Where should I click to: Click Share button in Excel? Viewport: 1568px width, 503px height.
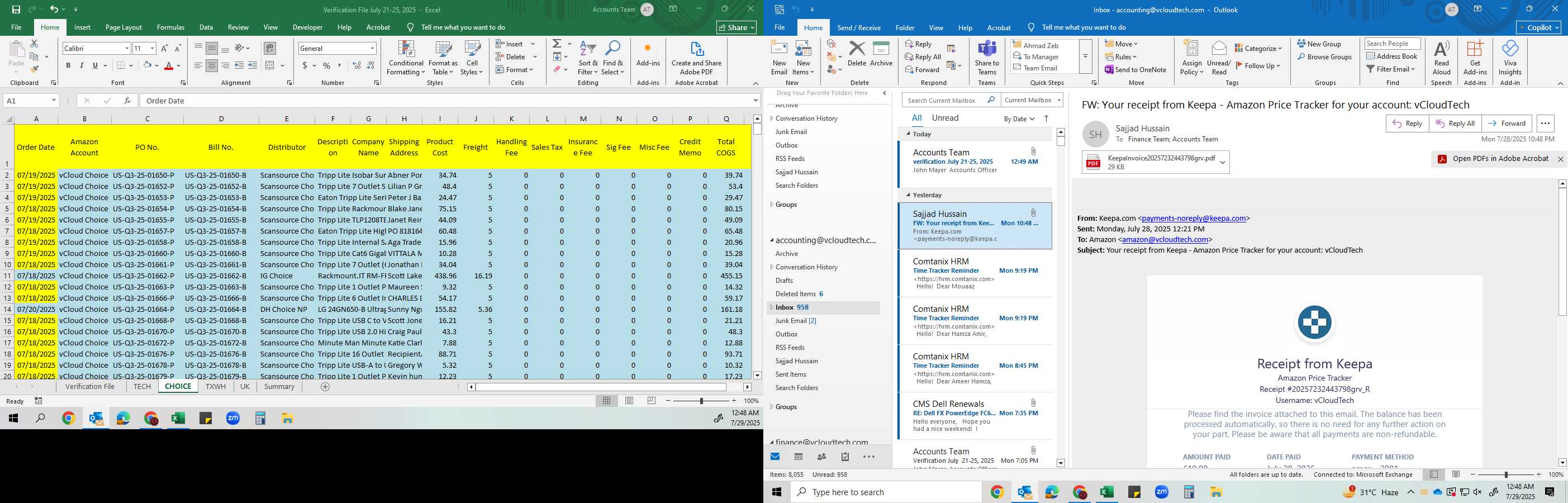(x=736, y=27)
